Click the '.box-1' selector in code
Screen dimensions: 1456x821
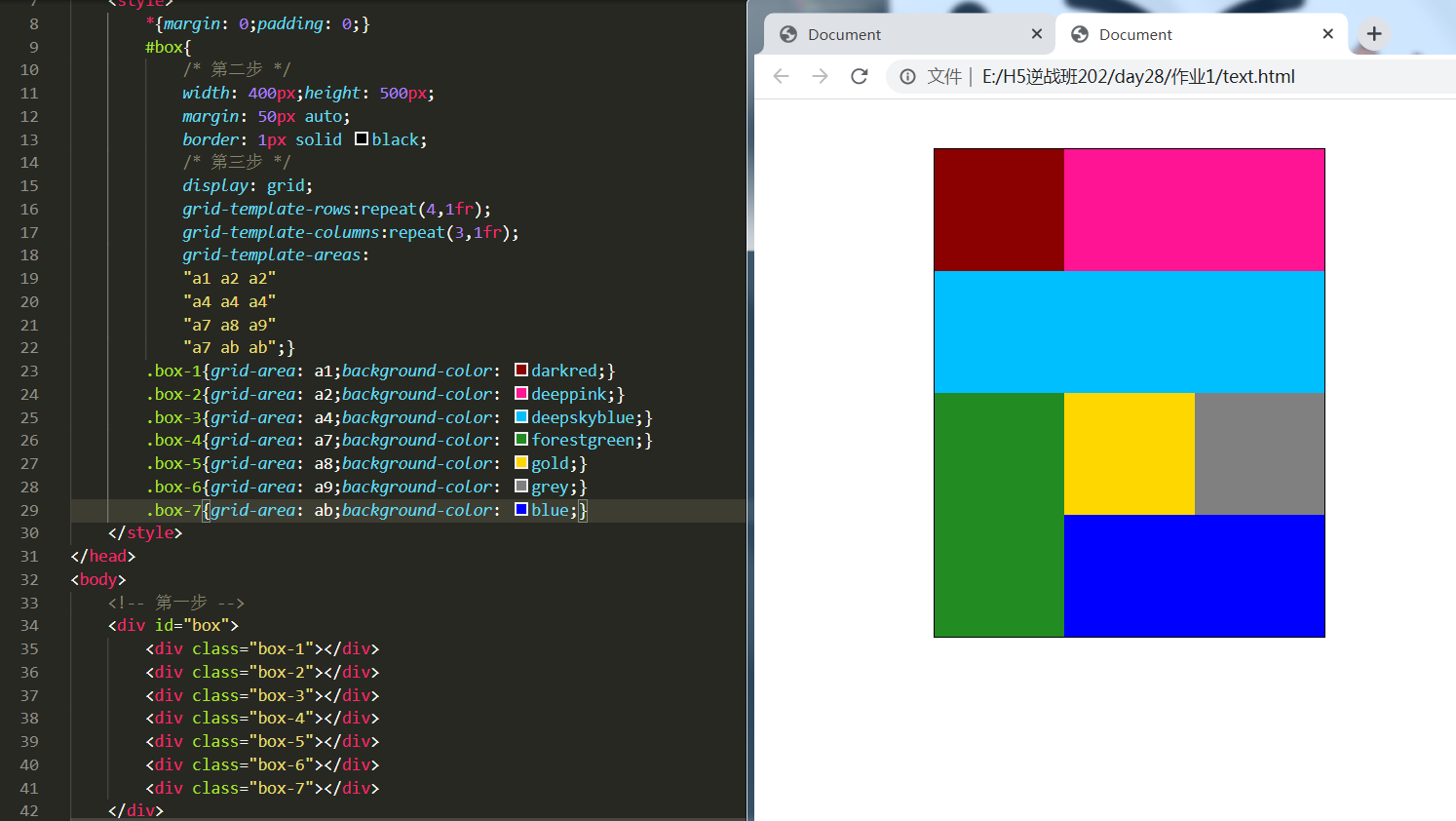173,371
